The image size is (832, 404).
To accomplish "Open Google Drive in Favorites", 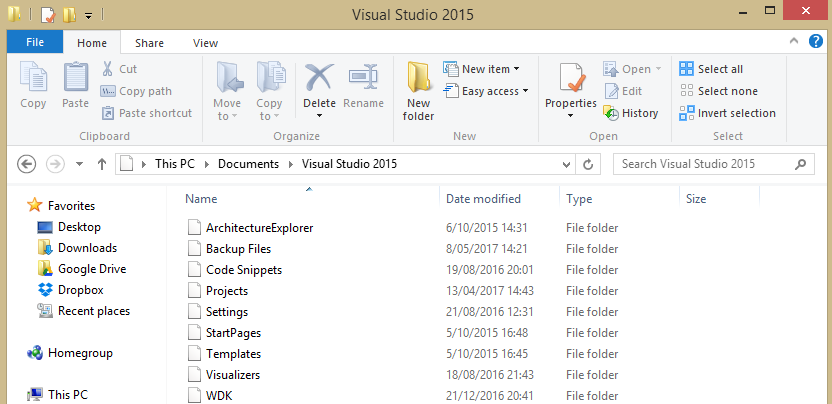I will click(82, 269).
